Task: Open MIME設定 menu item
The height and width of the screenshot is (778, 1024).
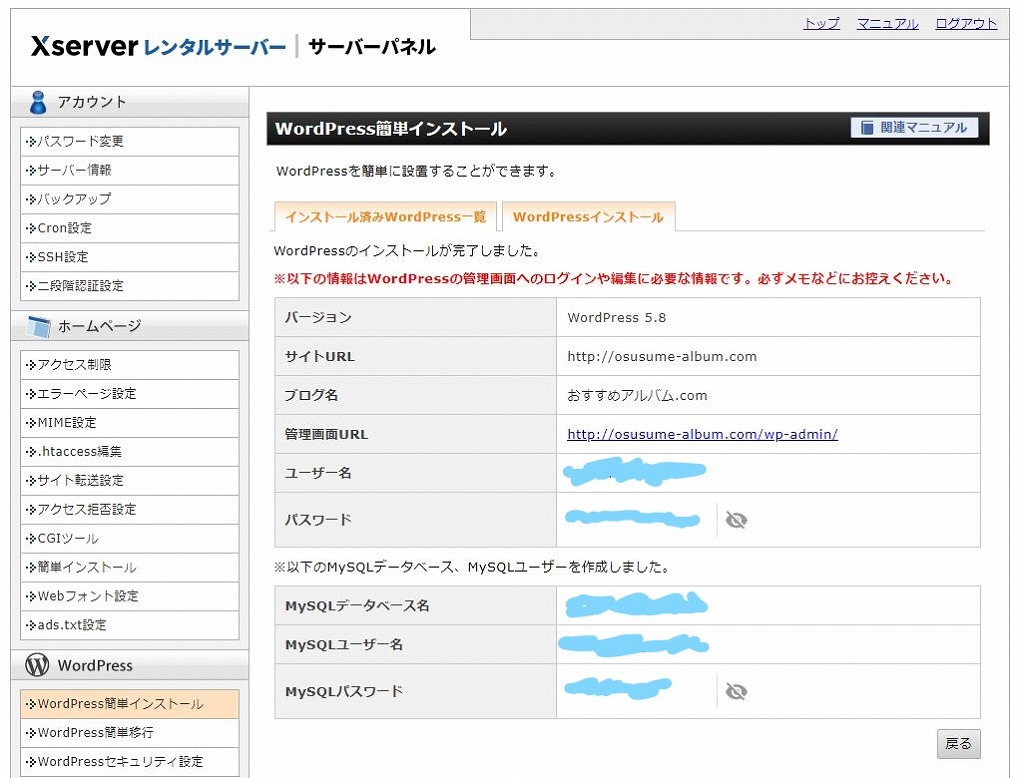Action: pos(129,423)
